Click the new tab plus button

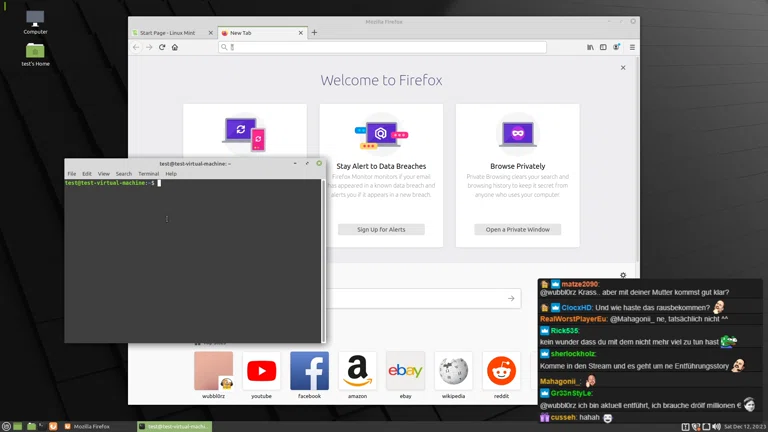pyautogui.click(x=314, y=33)
